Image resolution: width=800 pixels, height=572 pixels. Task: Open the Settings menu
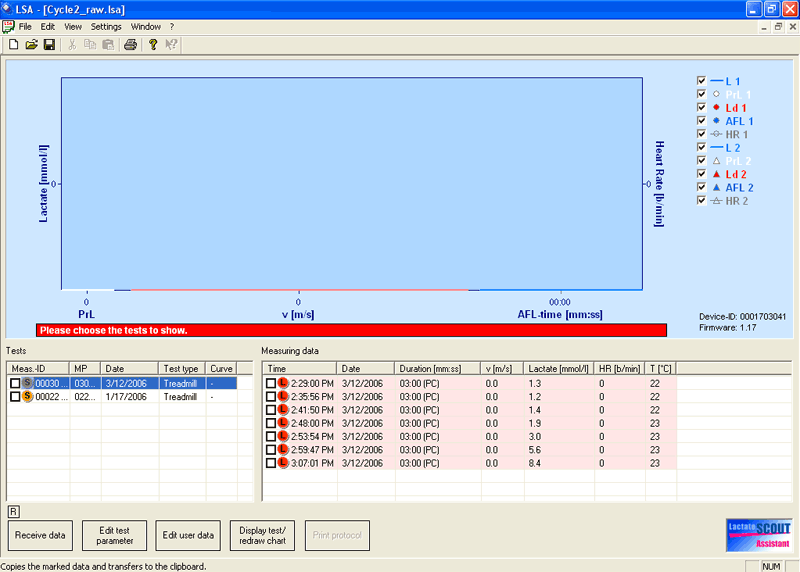[106, 26]
